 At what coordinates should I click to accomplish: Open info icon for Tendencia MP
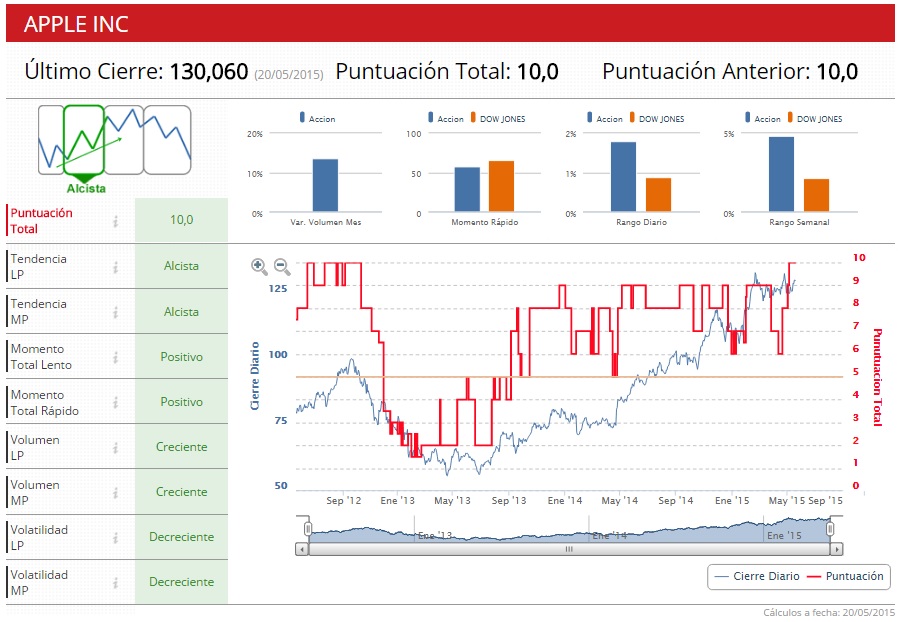coord(115,312)
